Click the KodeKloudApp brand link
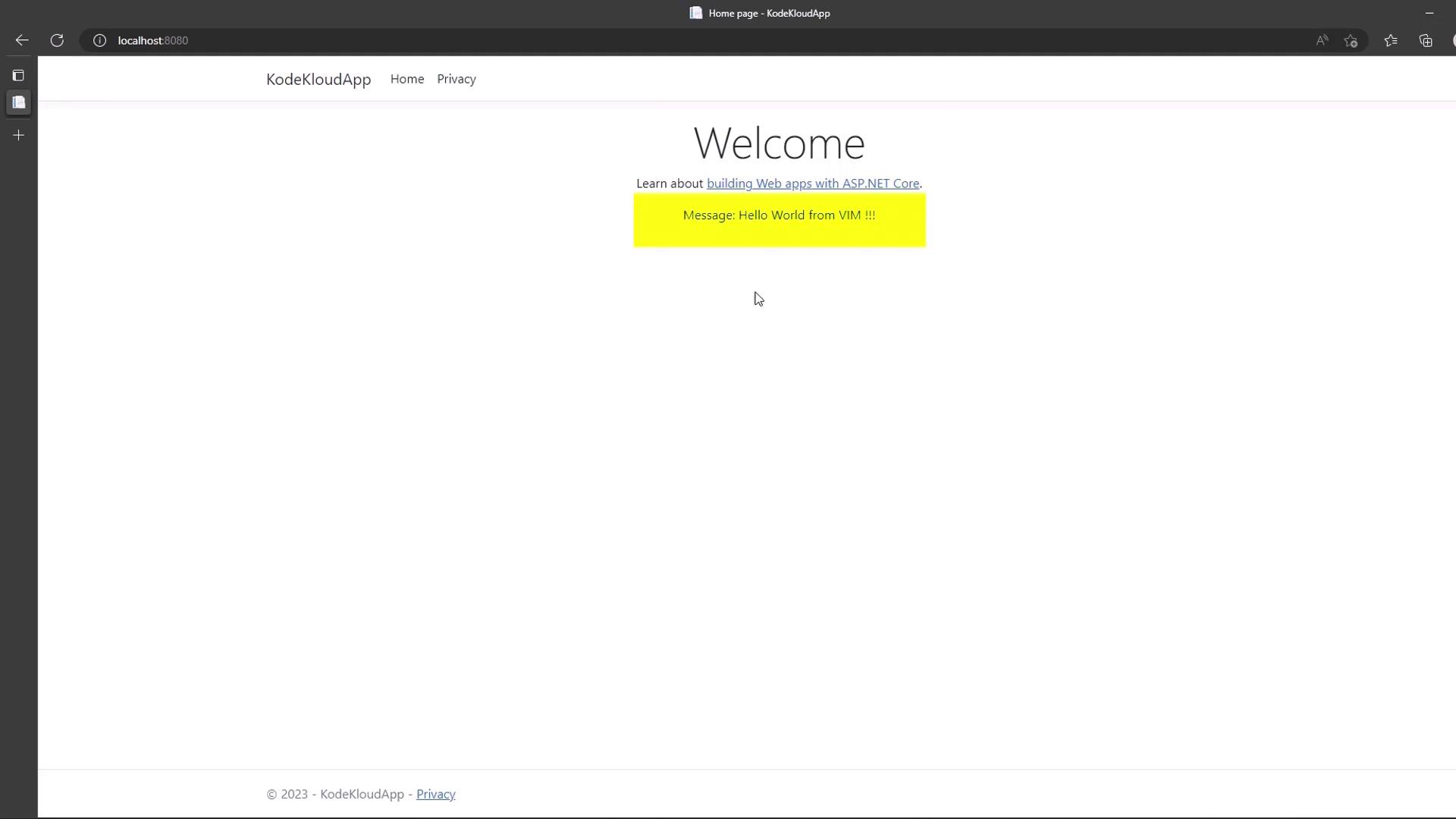This screenshot has height=819, width=1456. 318,79
